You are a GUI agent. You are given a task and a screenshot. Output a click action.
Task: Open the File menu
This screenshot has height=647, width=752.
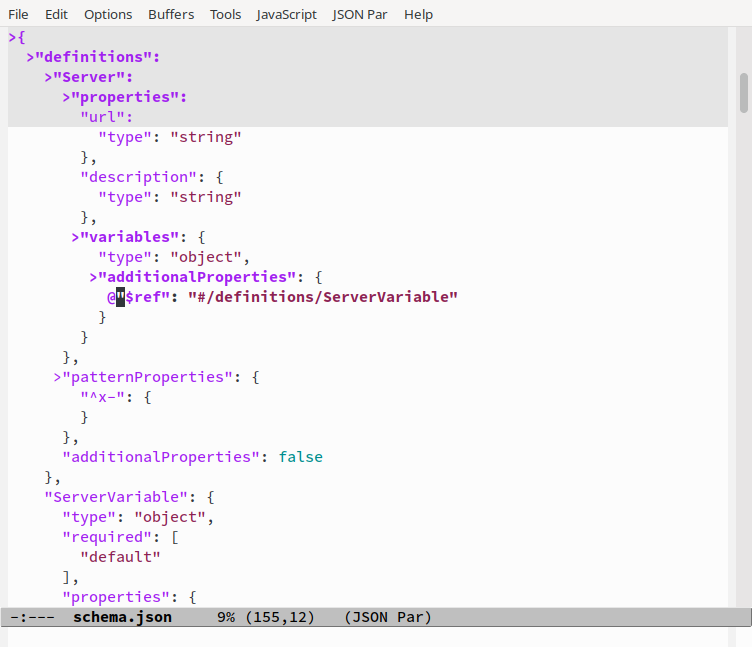point(18,14)
